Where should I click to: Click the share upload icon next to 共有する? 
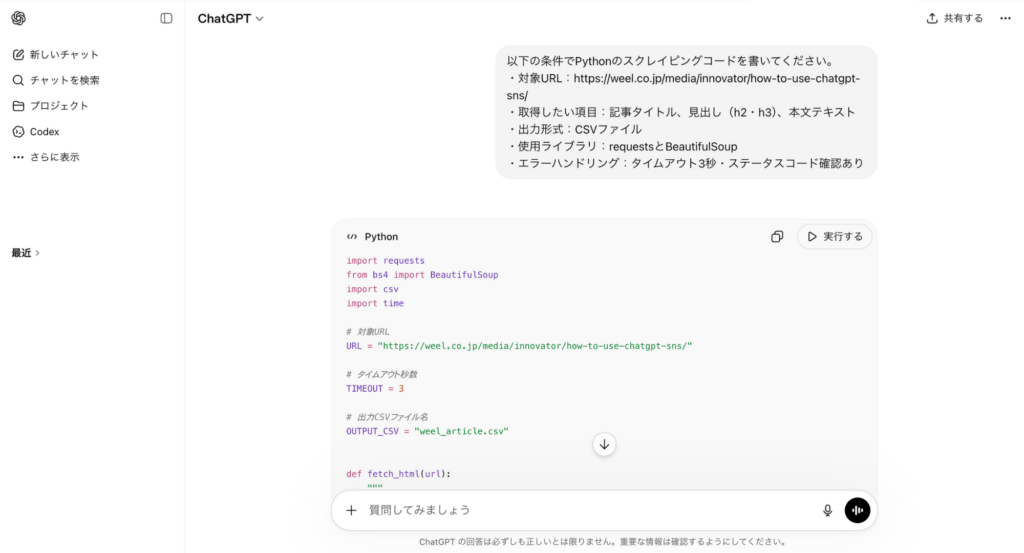[x=932, y=18]
